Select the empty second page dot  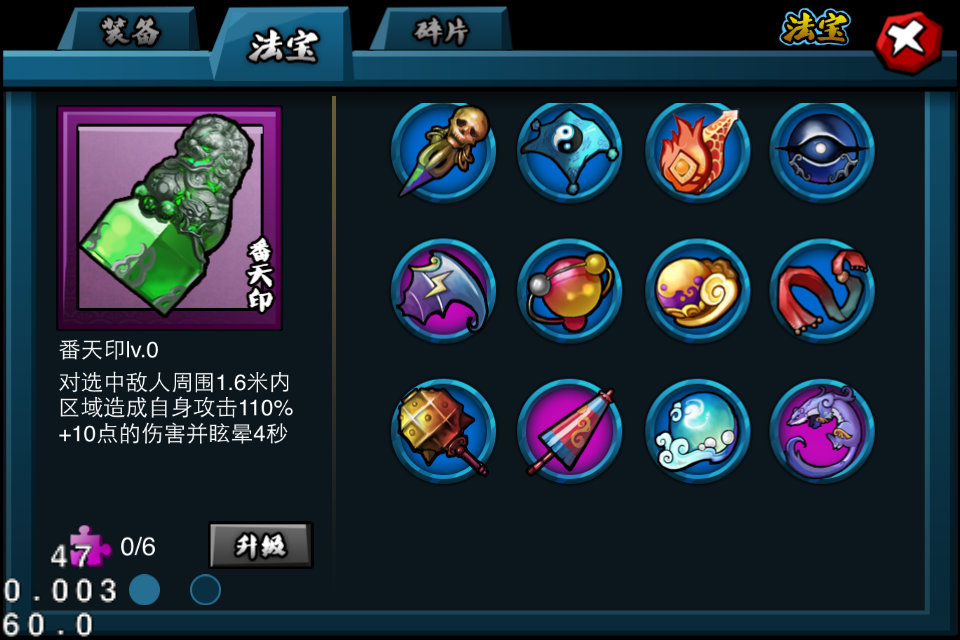pos(205,590)
